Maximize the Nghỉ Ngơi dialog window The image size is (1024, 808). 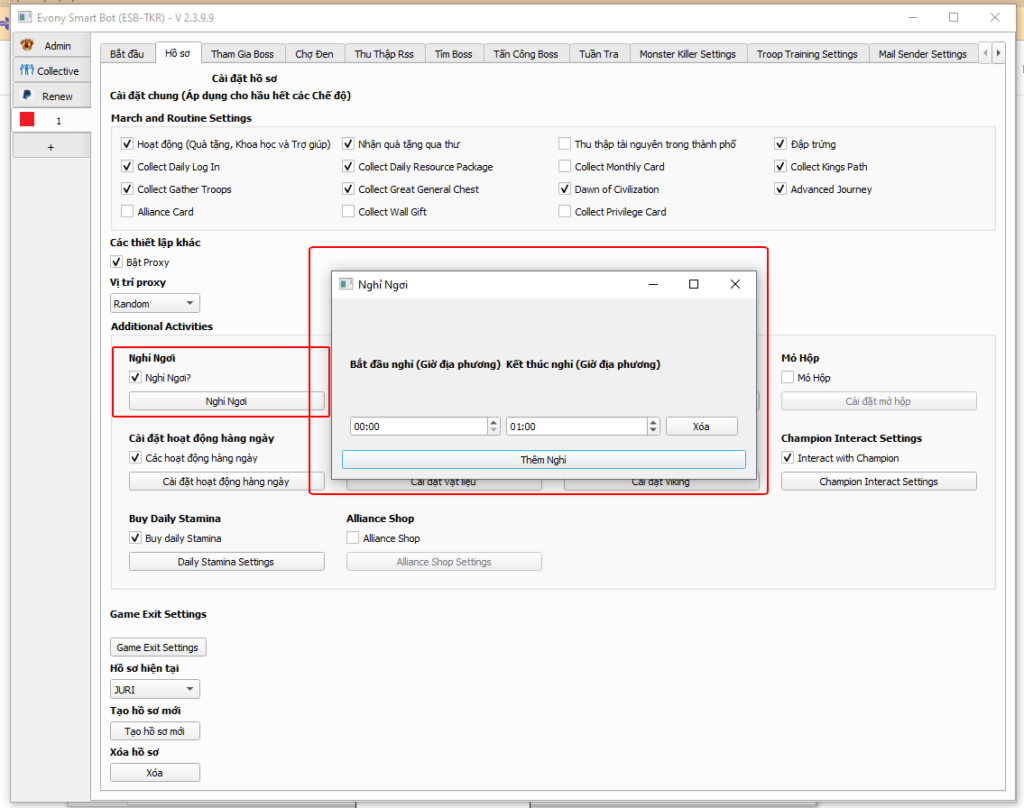click(693, 284)
